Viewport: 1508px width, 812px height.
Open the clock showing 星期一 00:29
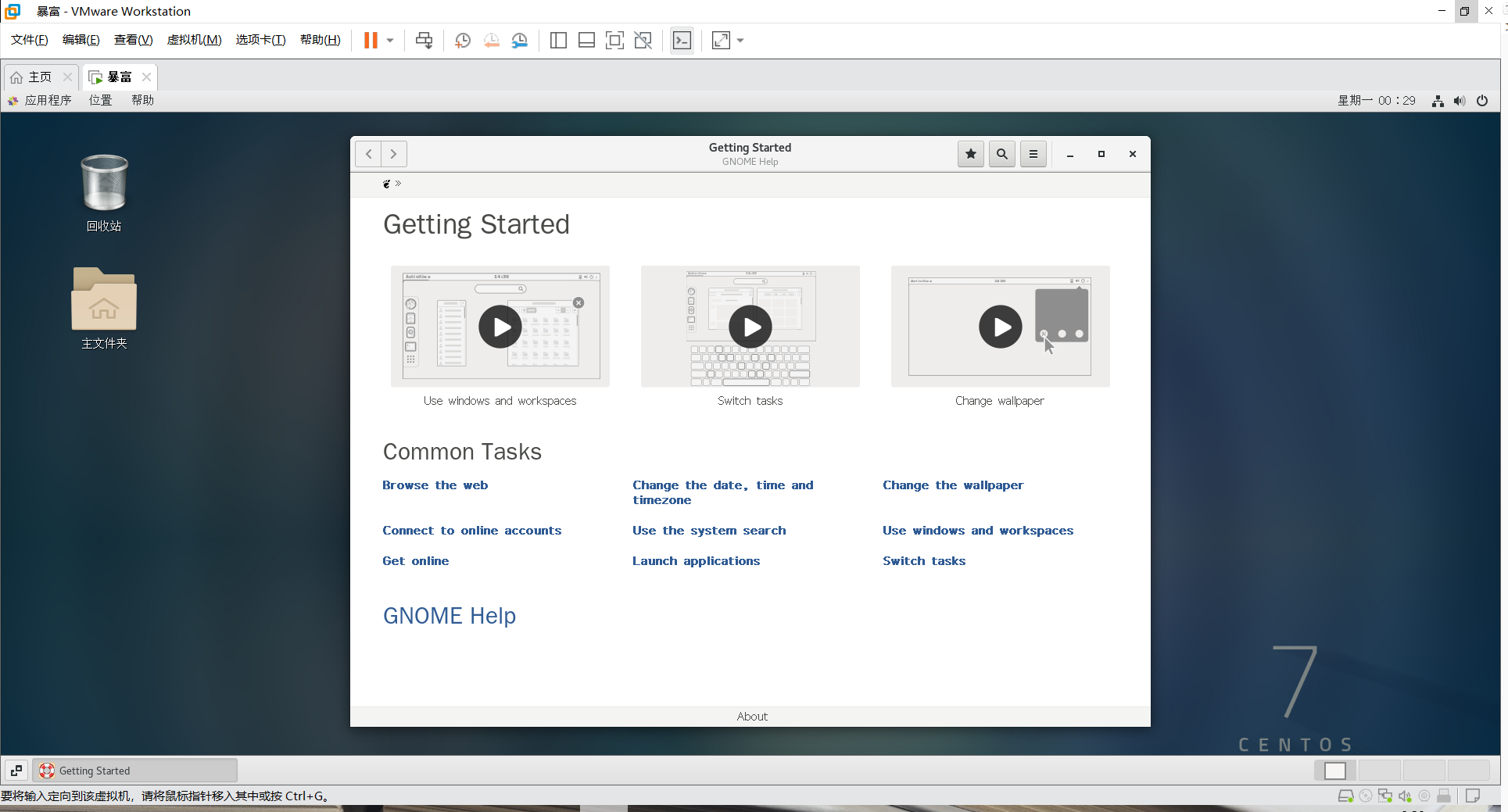pyautogui.click(x=1377, y=101)
